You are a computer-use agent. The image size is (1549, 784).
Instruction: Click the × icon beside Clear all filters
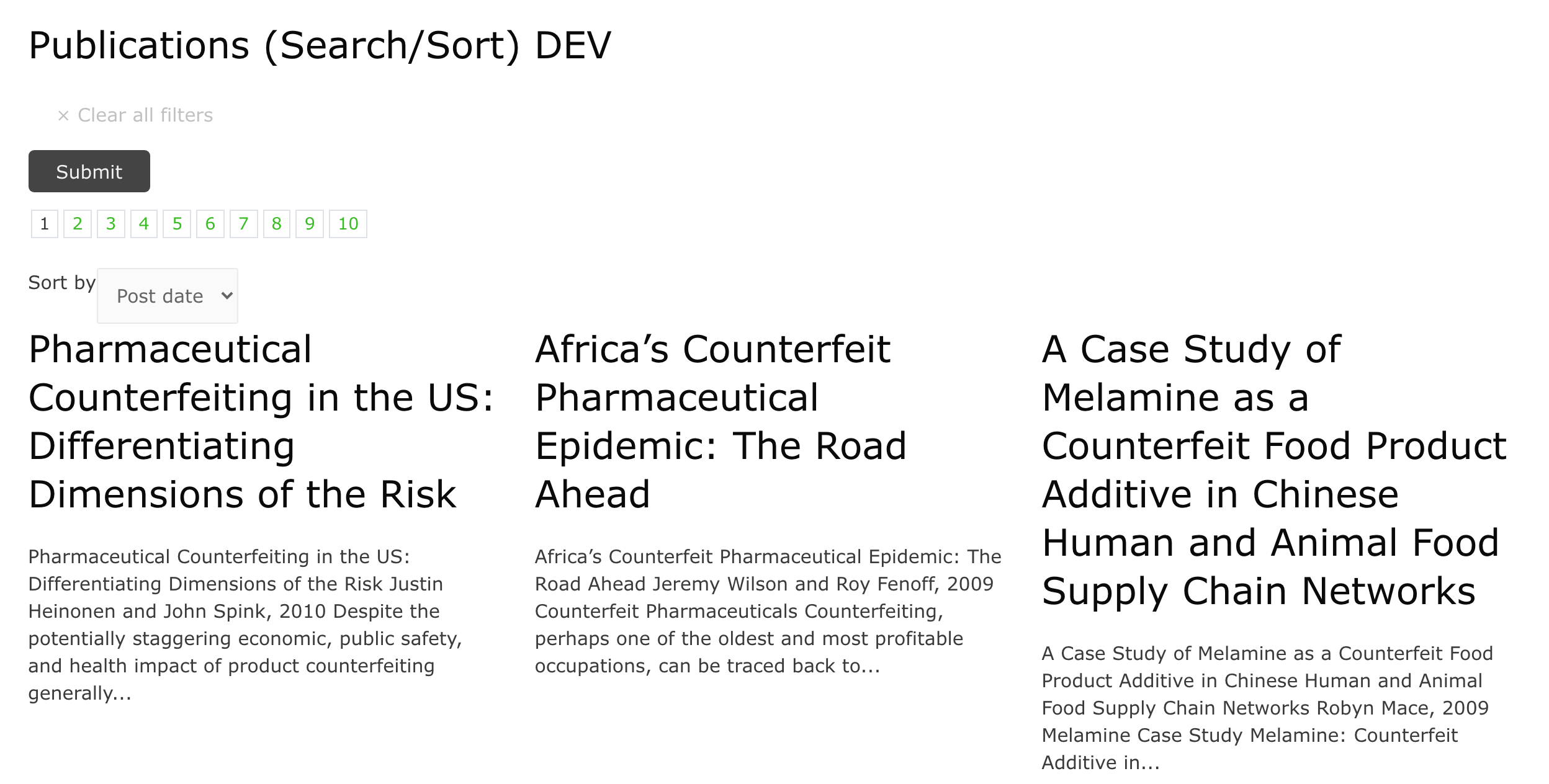[63, 115]
